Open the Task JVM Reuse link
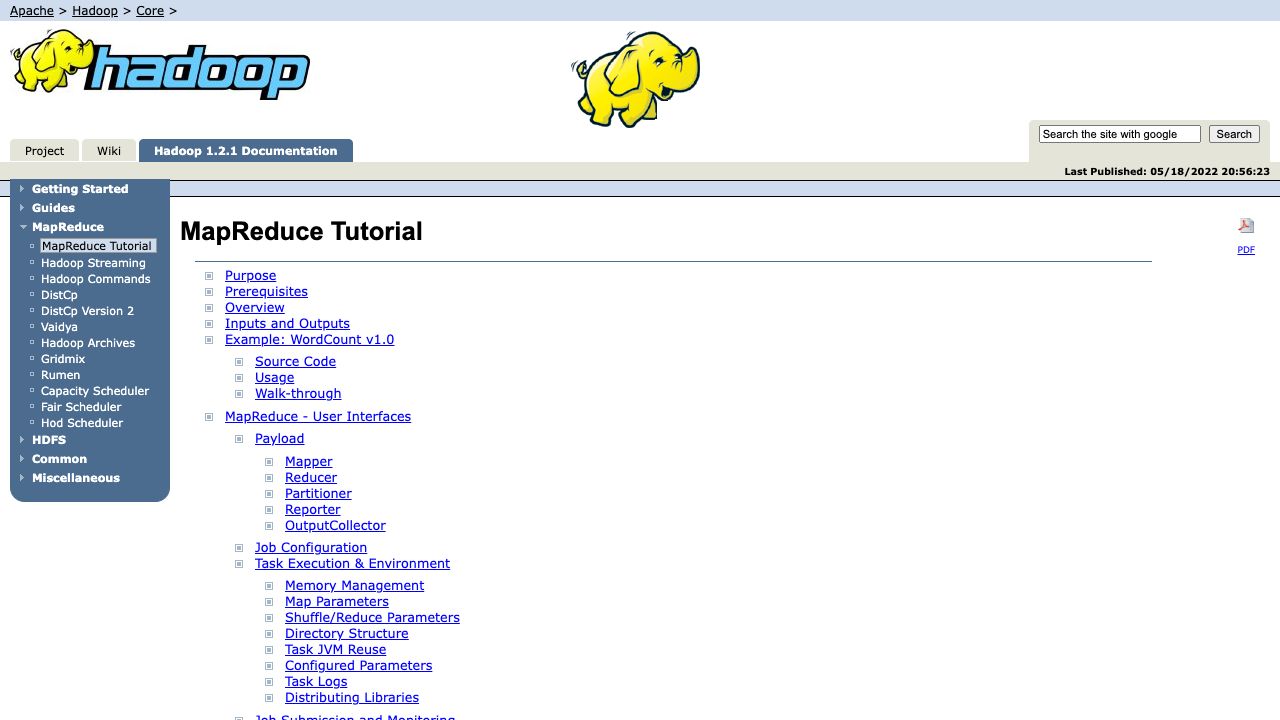 coord(335,649)
